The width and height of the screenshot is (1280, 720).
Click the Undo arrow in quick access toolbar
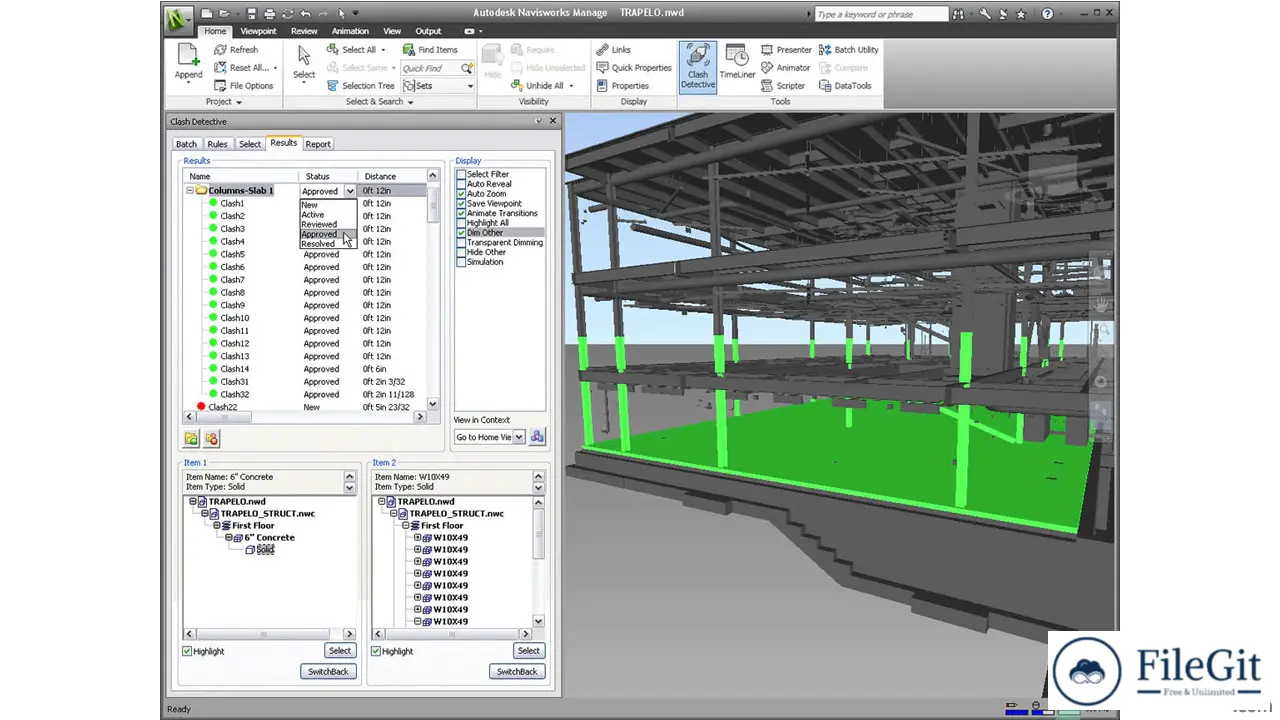point(305,14)
